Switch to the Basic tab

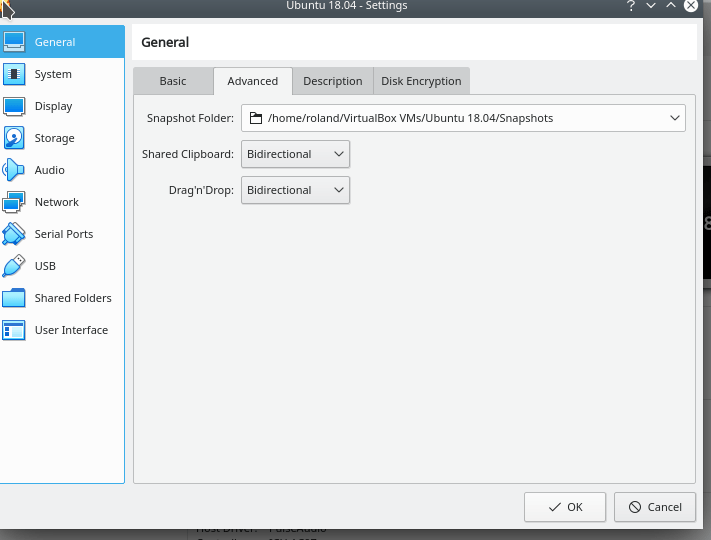pos(173,81)
